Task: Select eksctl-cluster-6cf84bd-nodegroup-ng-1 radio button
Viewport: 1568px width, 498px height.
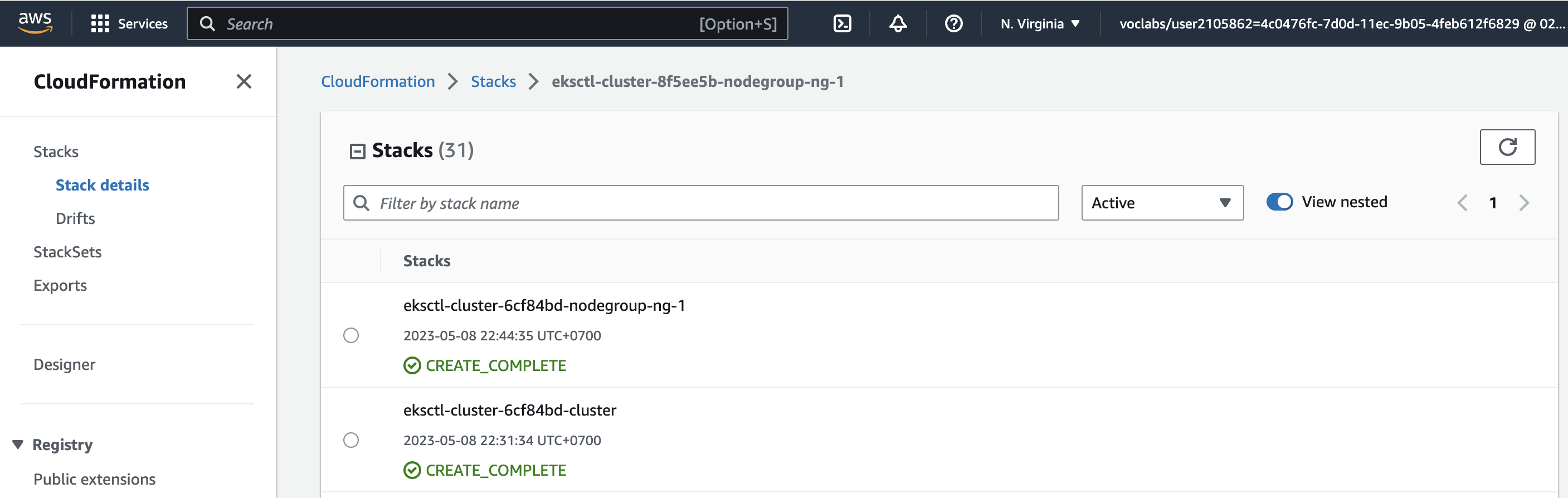Action: tap(351, 335)
